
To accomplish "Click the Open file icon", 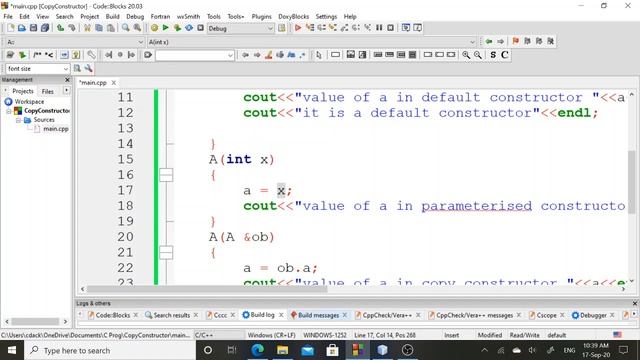I will pos(22,28).
